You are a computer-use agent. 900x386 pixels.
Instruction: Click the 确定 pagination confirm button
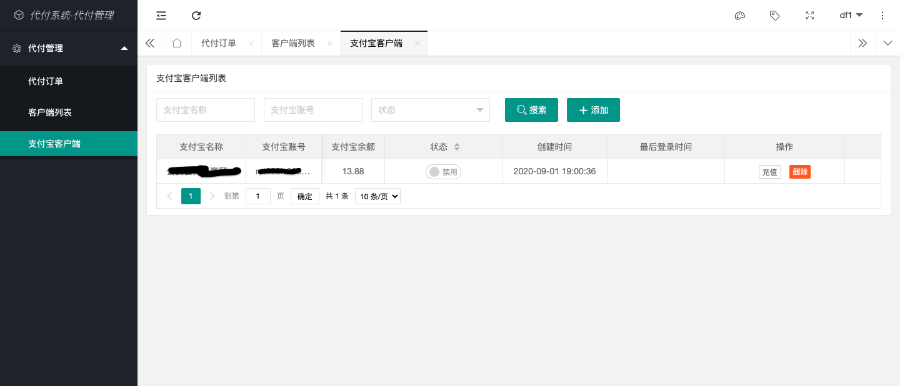pos(305,196)
